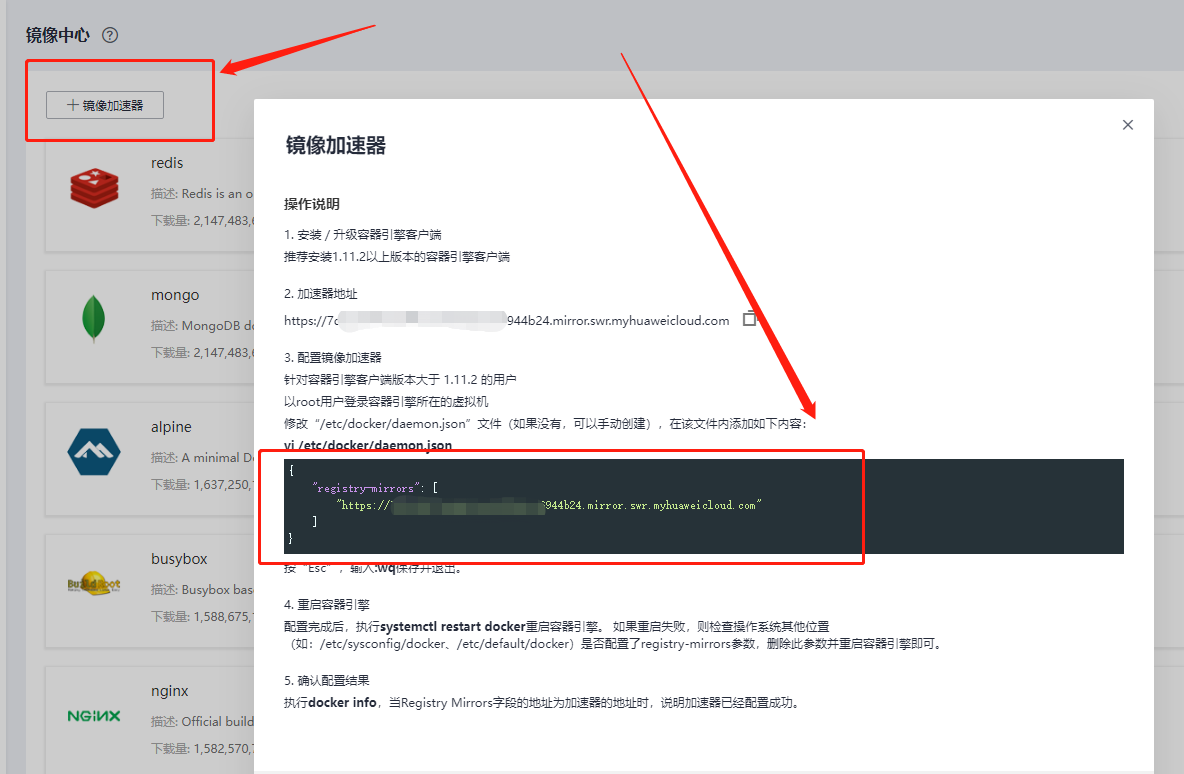Click the busybox logo
The image size is (1184, 774).
coord(94,584)
